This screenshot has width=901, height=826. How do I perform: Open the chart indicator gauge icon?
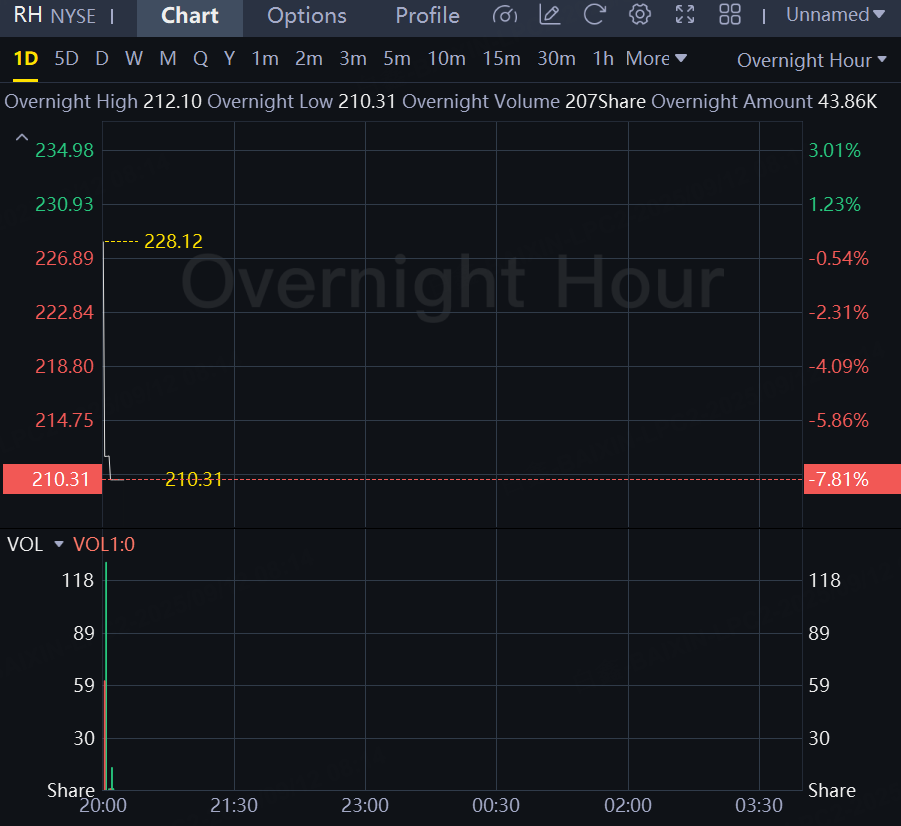(x=505, y=15)
